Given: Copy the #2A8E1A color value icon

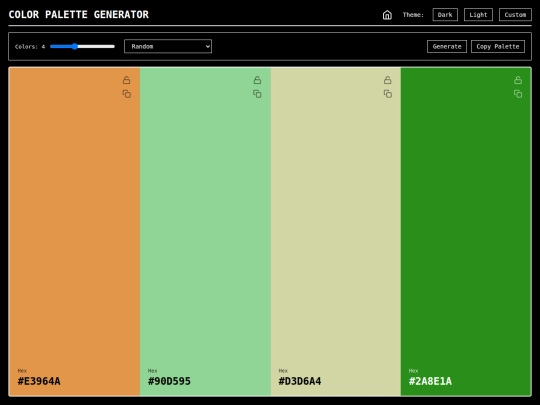Looking at the screenshot, I should pyautogui.click(x=518, y=94).
